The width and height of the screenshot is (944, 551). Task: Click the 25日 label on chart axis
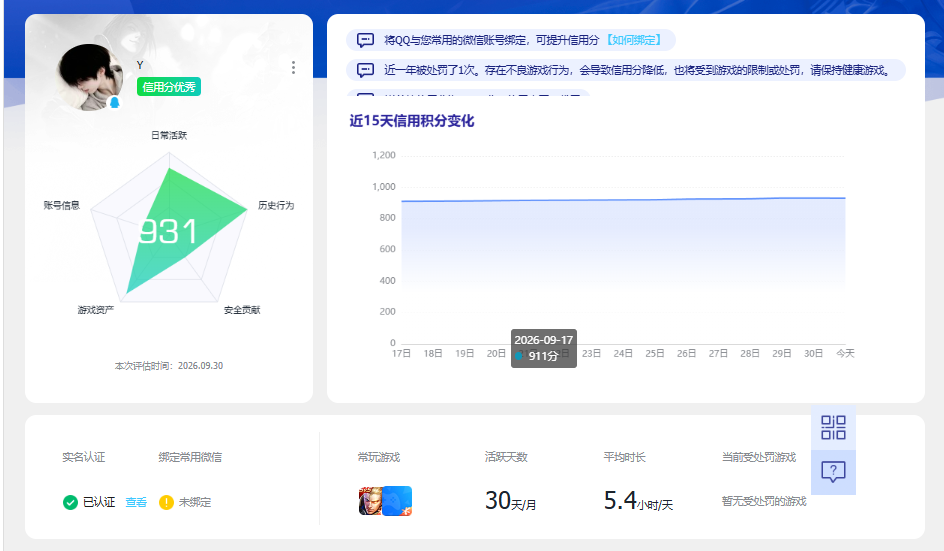tap(654, 353)
